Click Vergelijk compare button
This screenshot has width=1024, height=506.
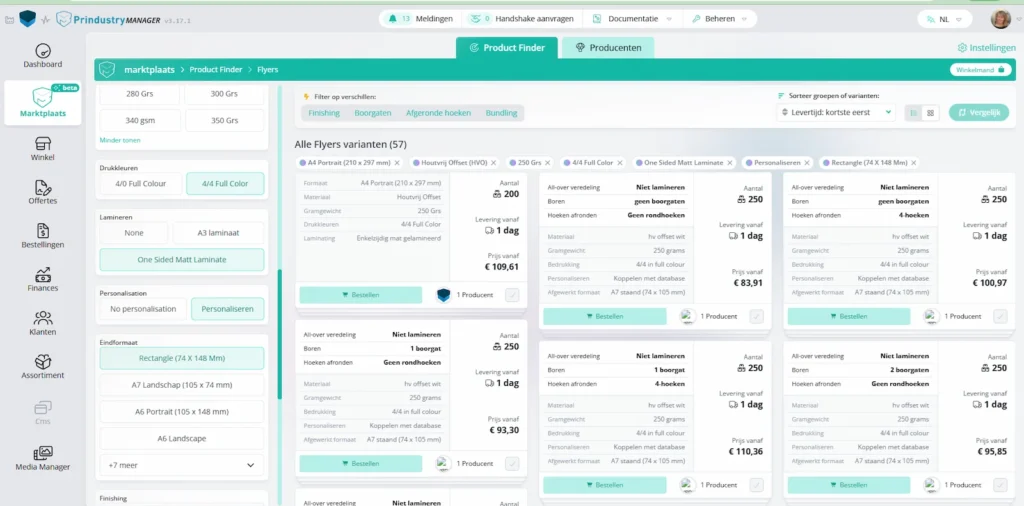click(978, 112)
